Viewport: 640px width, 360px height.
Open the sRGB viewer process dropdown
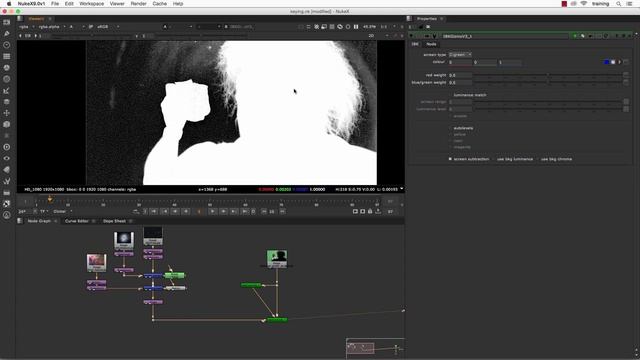point(108,27)
